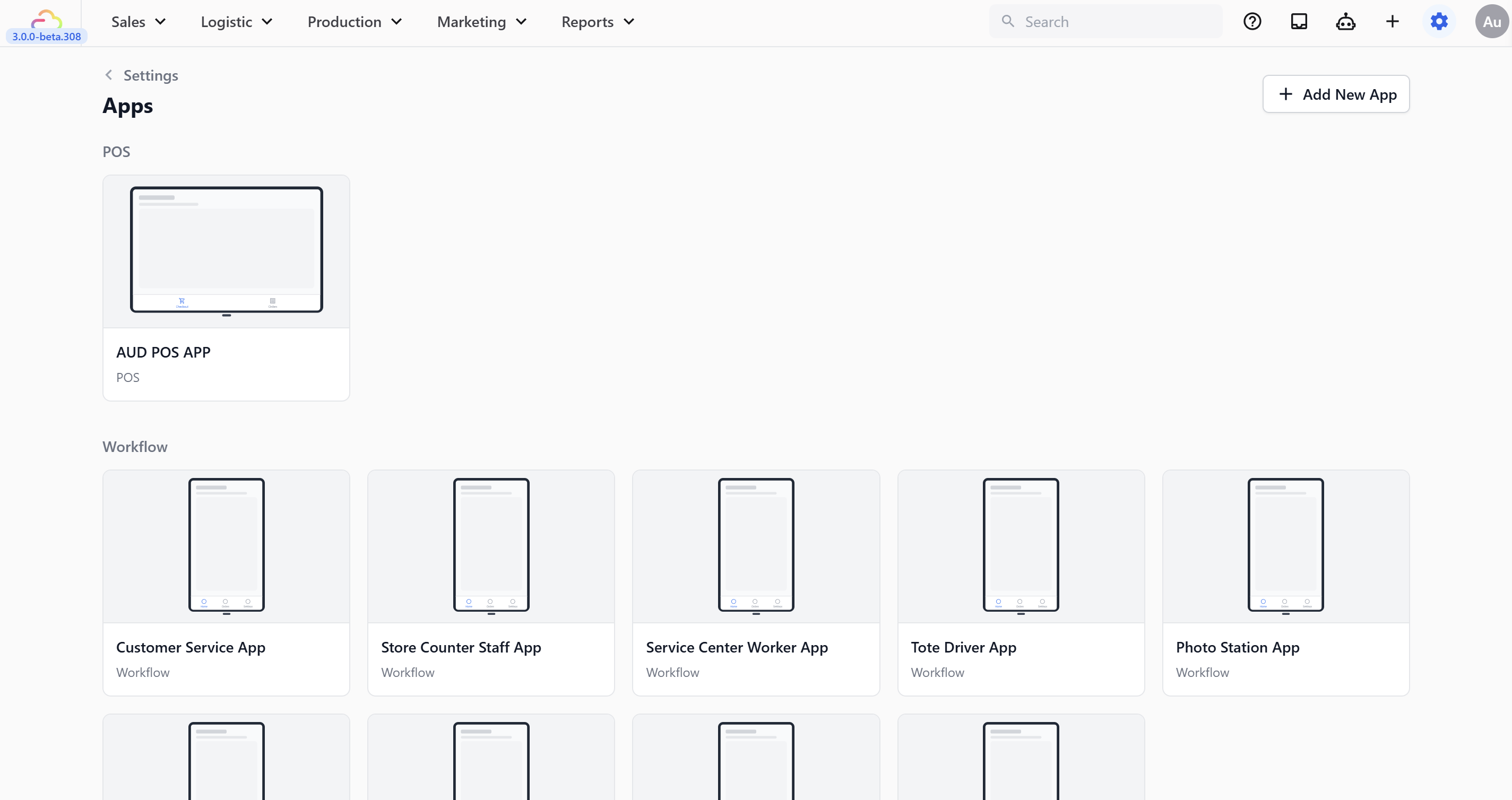The height and width of the screenshot is (800, 1512).
Task: Focus the Search input field
Action: point(1105,22)
